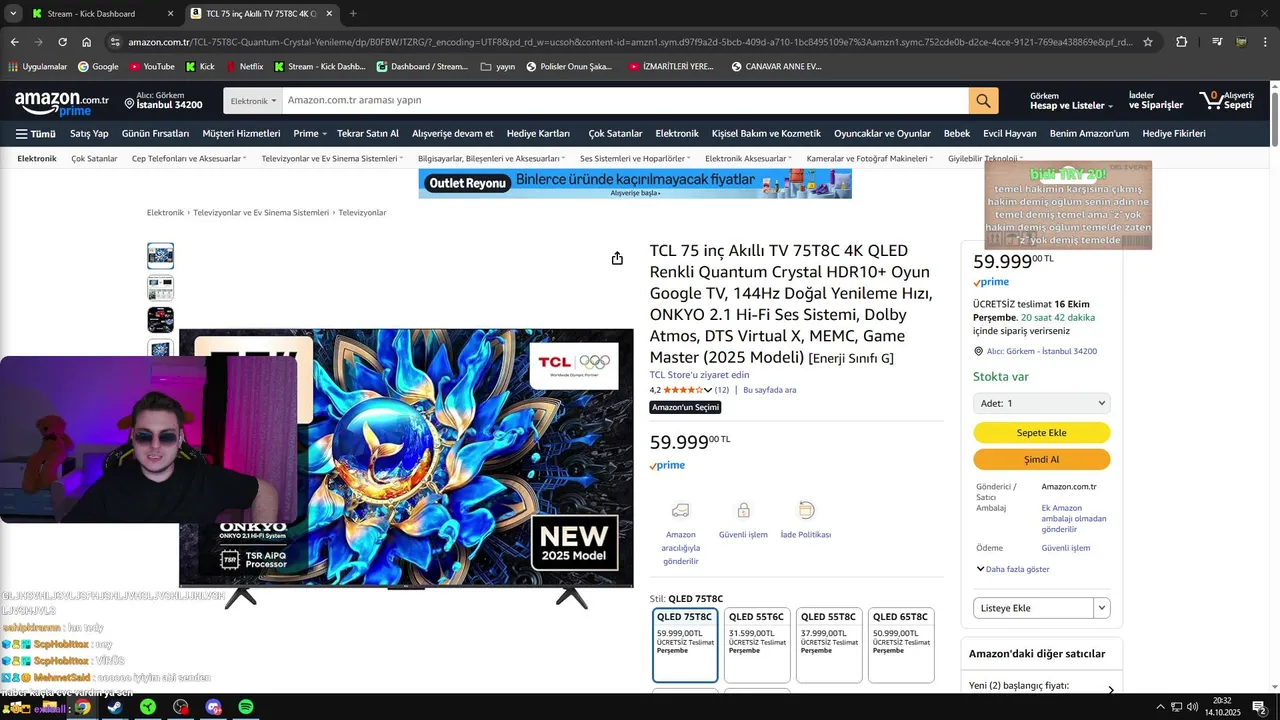
Task: Select style QLED 65T8C option
Action: tap(901, 645)
